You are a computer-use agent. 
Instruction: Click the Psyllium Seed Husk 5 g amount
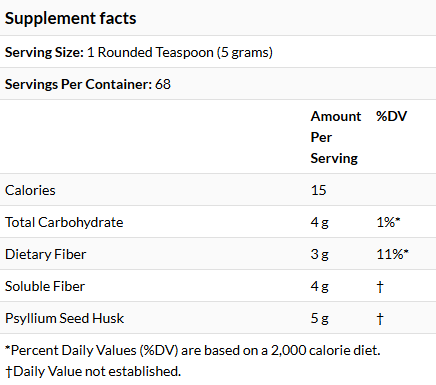[x=320, y=318]
